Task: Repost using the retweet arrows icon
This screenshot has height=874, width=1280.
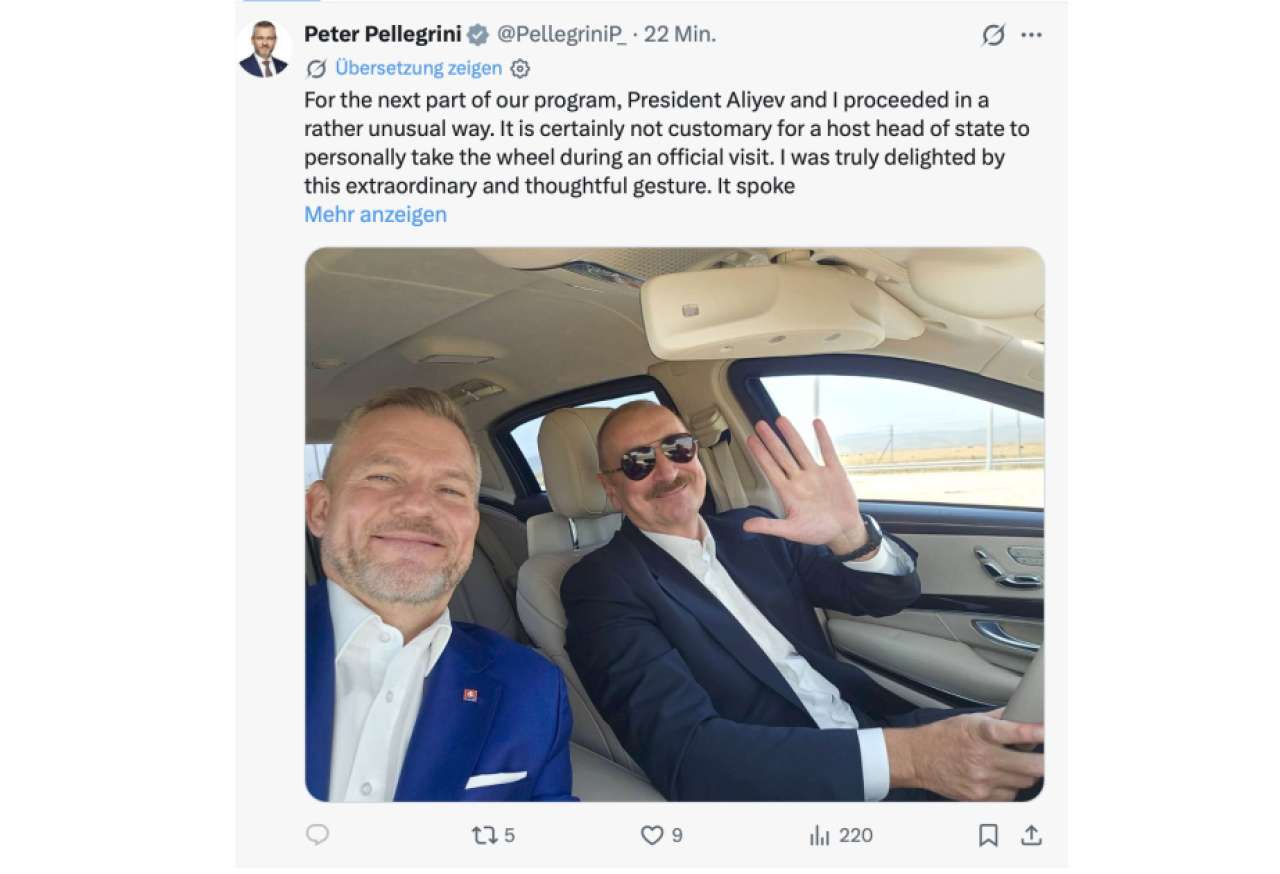Action: coord(484,835)
